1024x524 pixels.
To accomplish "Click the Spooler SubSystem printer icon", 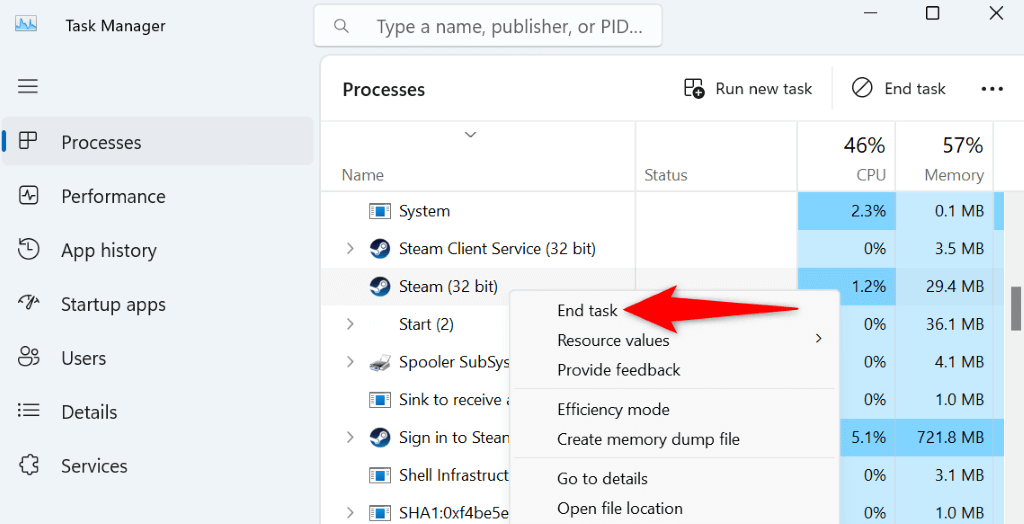I will click(380, 362).
